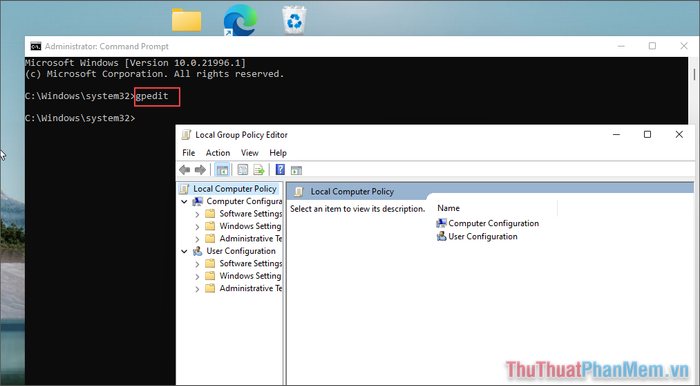Select Administrative Templates folder under Computer Configuration
The image size is (700, 386).
tap(250, 239)
